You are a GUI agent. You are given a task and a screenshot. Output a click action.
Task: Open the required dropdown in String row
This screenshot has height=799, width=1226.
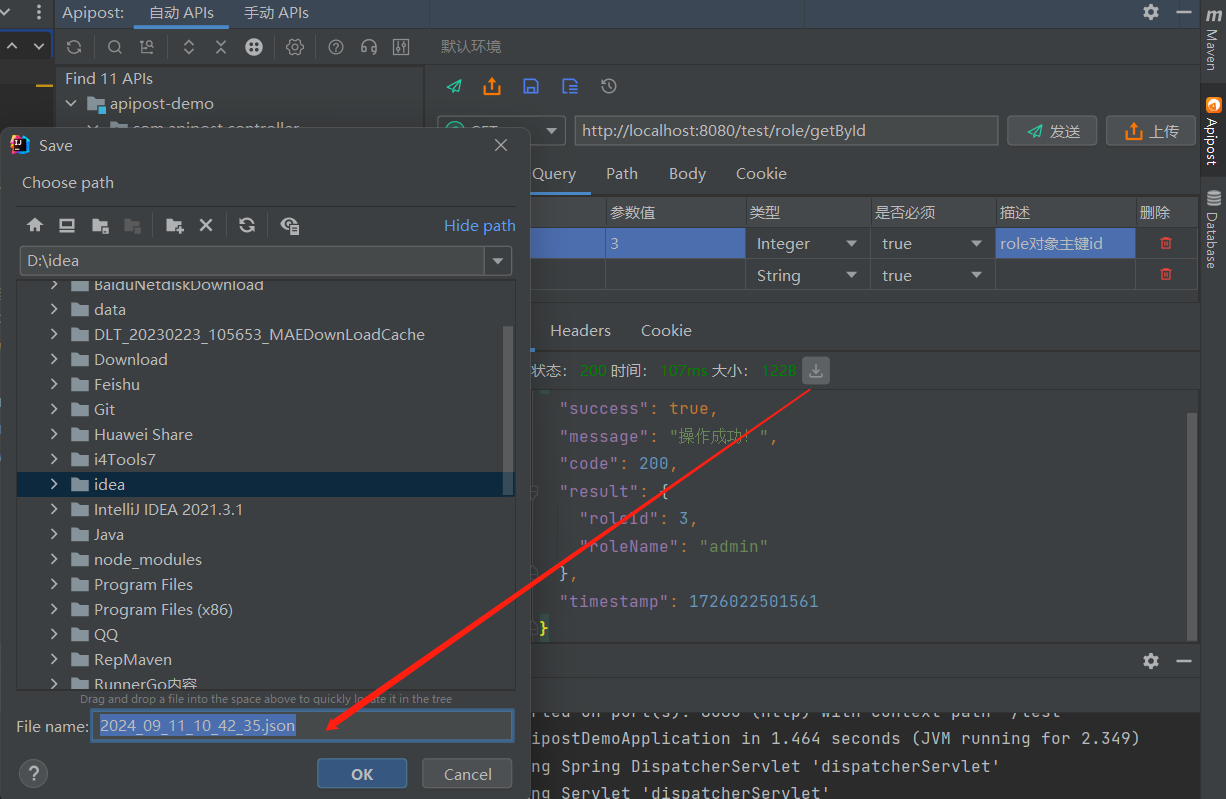click(x=976, y=275)
